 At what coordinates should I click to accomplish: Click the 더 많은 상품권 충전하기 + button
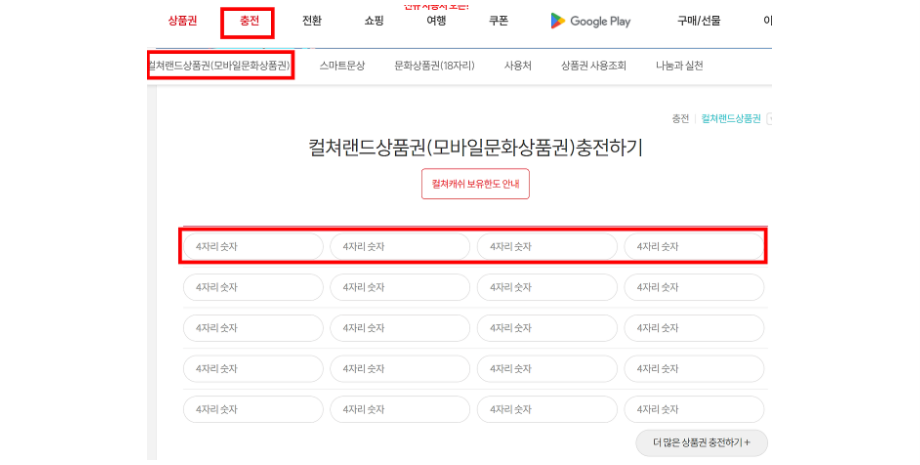pyautogui.click(x=701, y=443)
